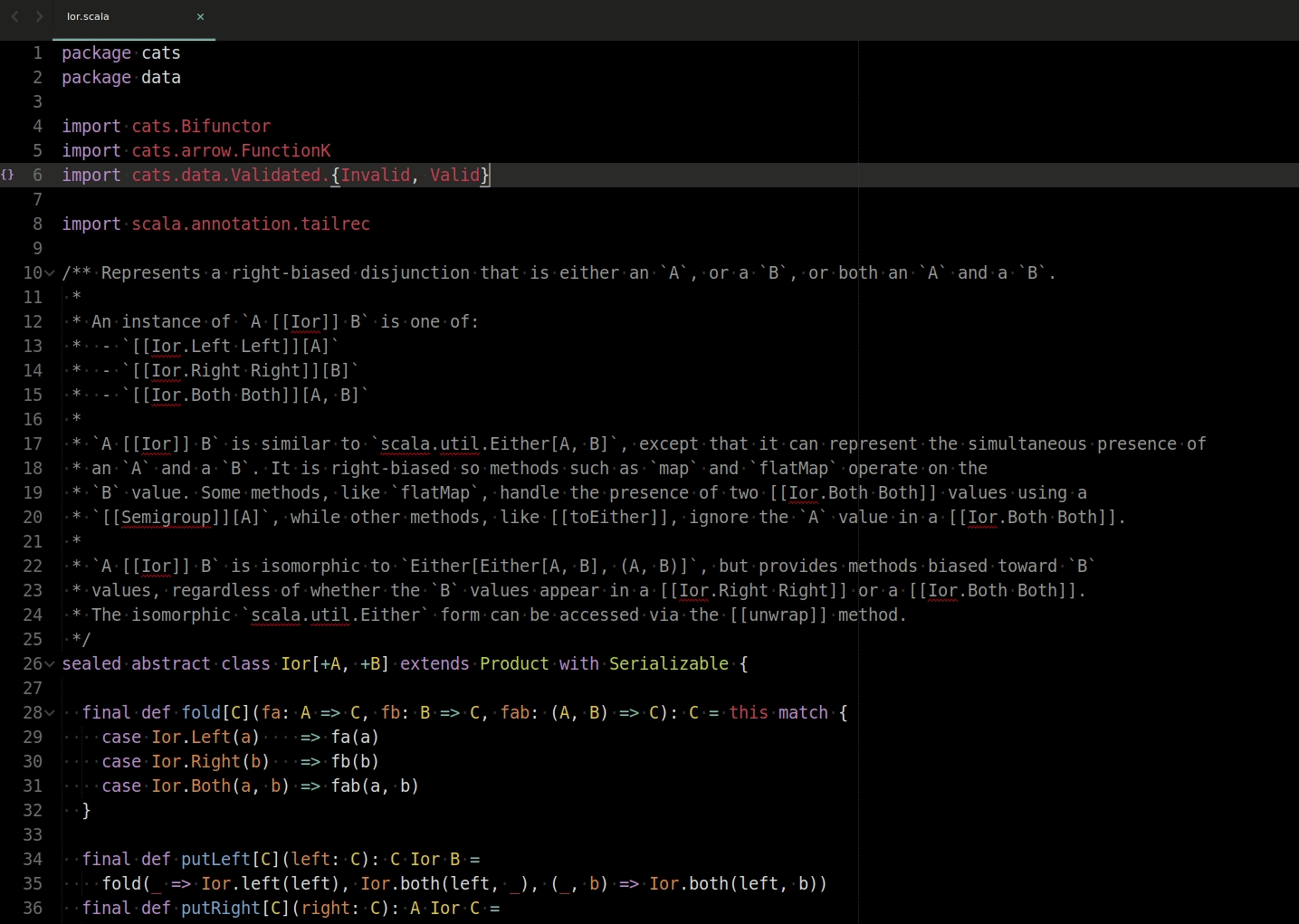Viewport: 1299px width, 924px height.
Task: Click '[[Ior.Both Both]][A, B]' on line 15
Action: pos(246,395)
